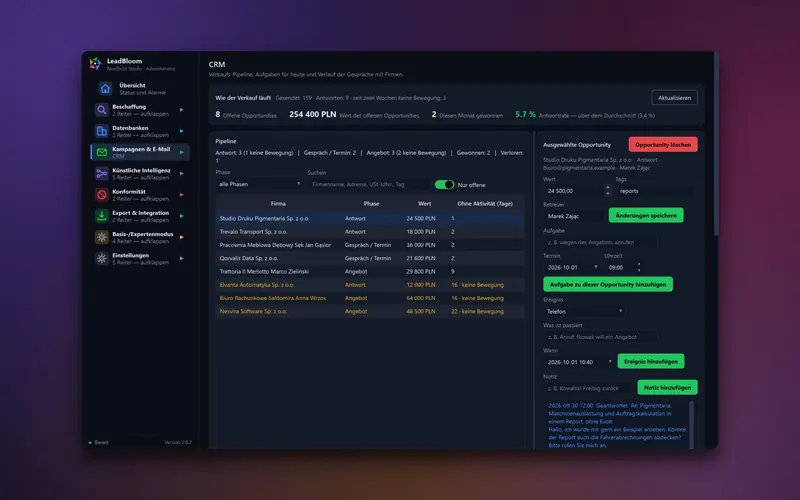Select the Übersicht menu item

point(142,89)
